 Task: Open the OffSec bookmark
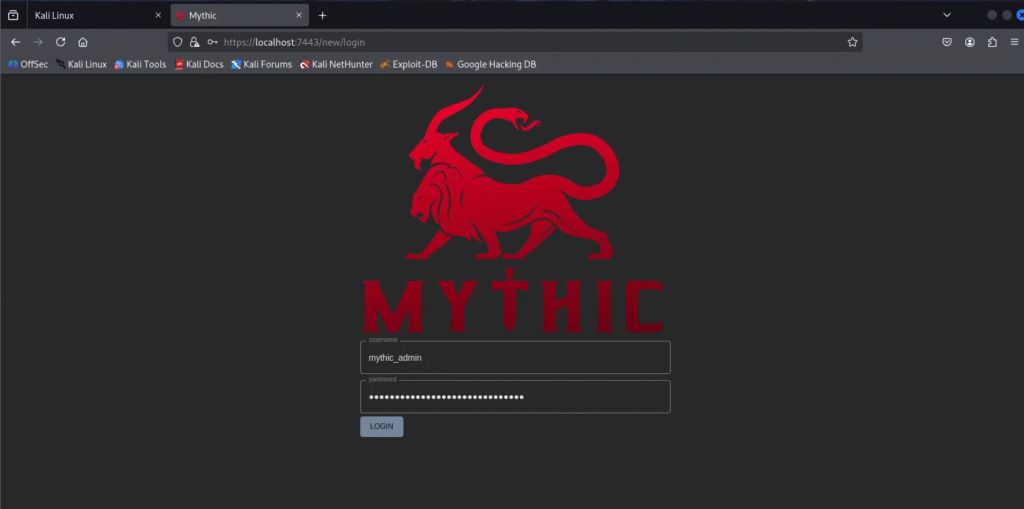pos(27,64)
